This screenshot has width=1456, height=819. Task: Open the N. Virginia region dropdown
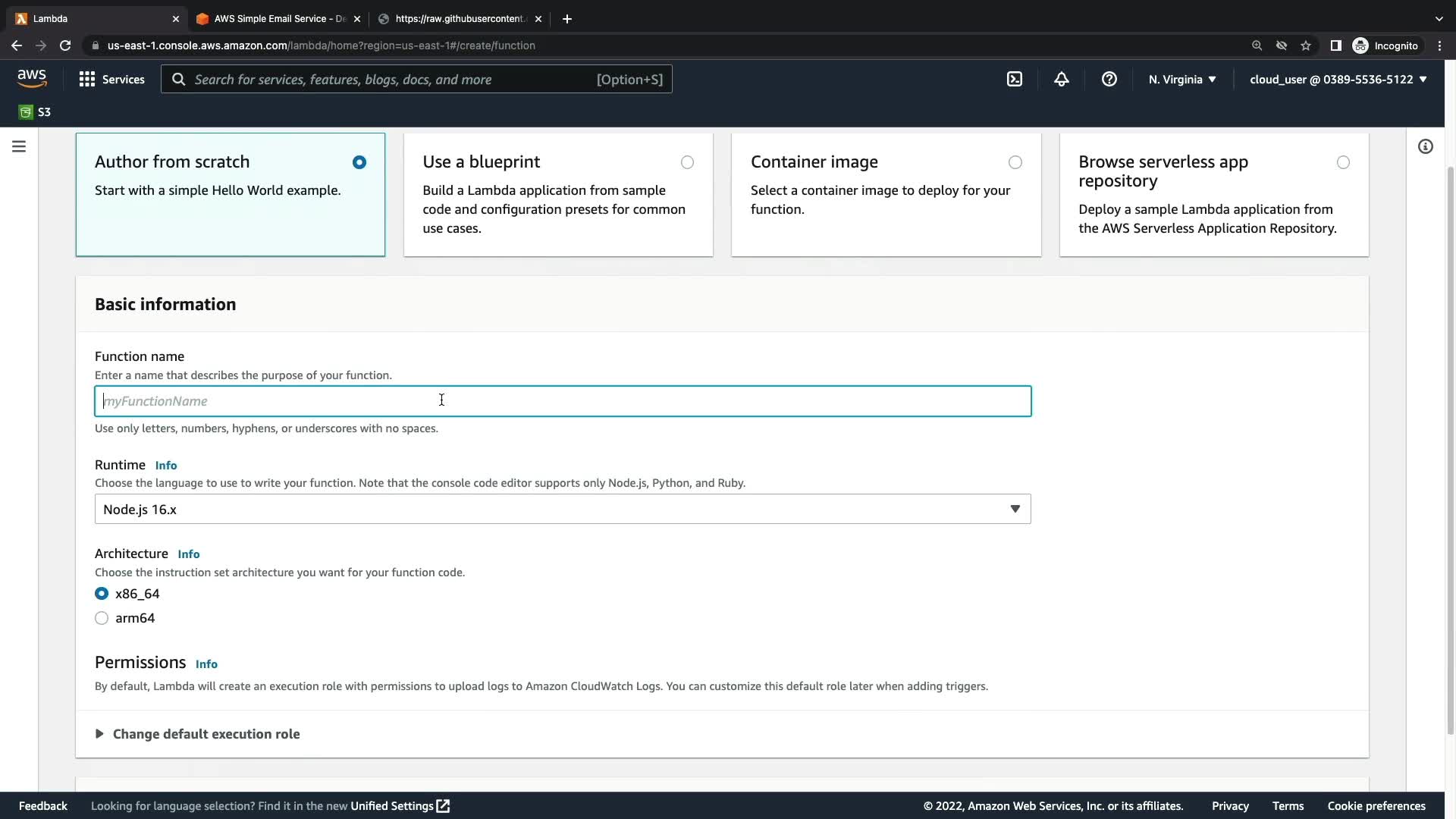tap(1181, 79)
